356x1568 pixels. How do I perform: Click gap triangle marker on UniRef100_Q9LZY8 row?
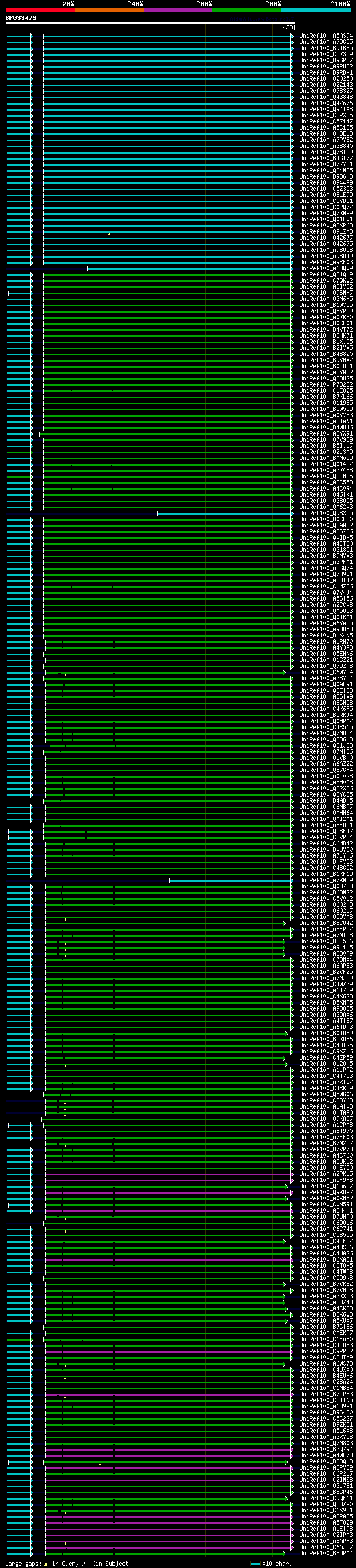point(109,234)
